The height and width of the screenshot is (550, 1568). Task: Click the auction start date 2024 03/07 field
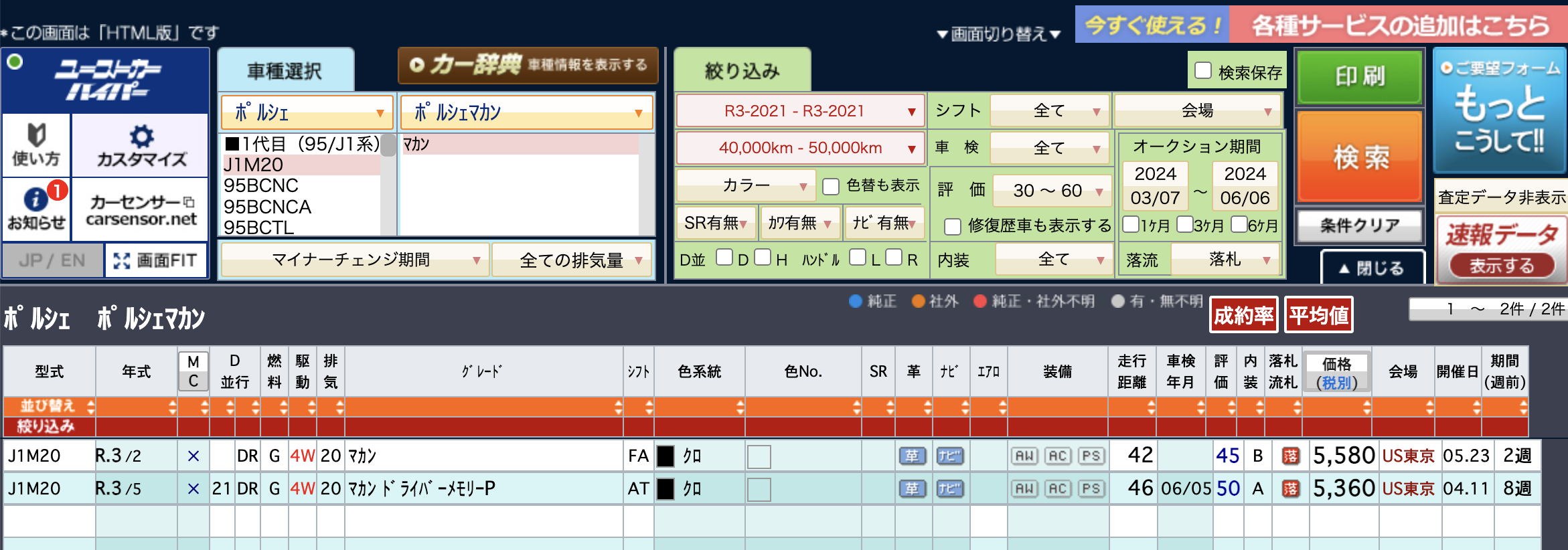click(1156, 185)
